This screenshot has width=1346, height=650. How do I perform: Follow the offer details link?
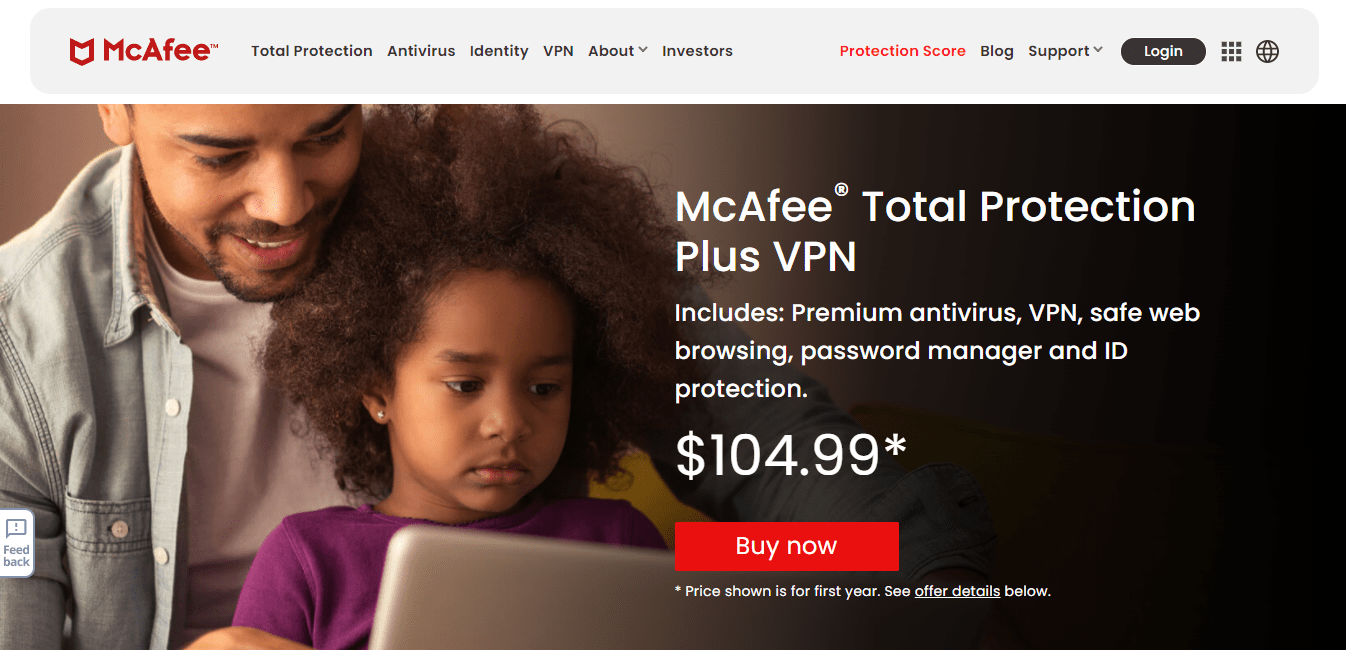(957, 591)
